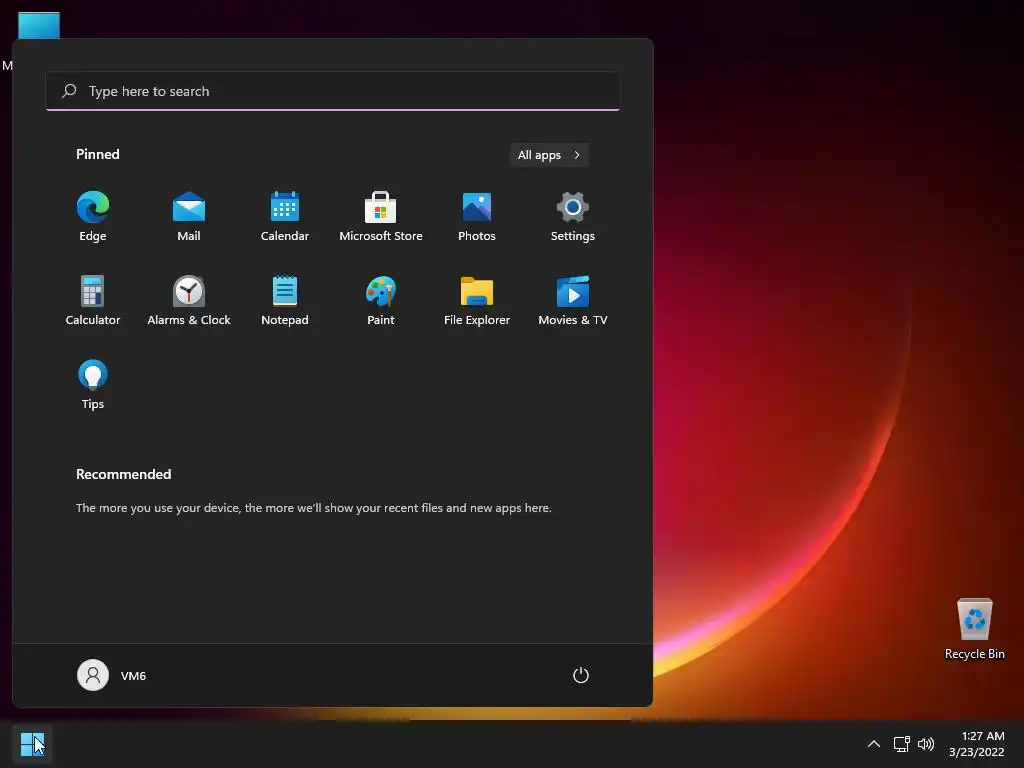Open the Calendar app
Viewport: 1024px width, 768px height.
tap(285, 217)
